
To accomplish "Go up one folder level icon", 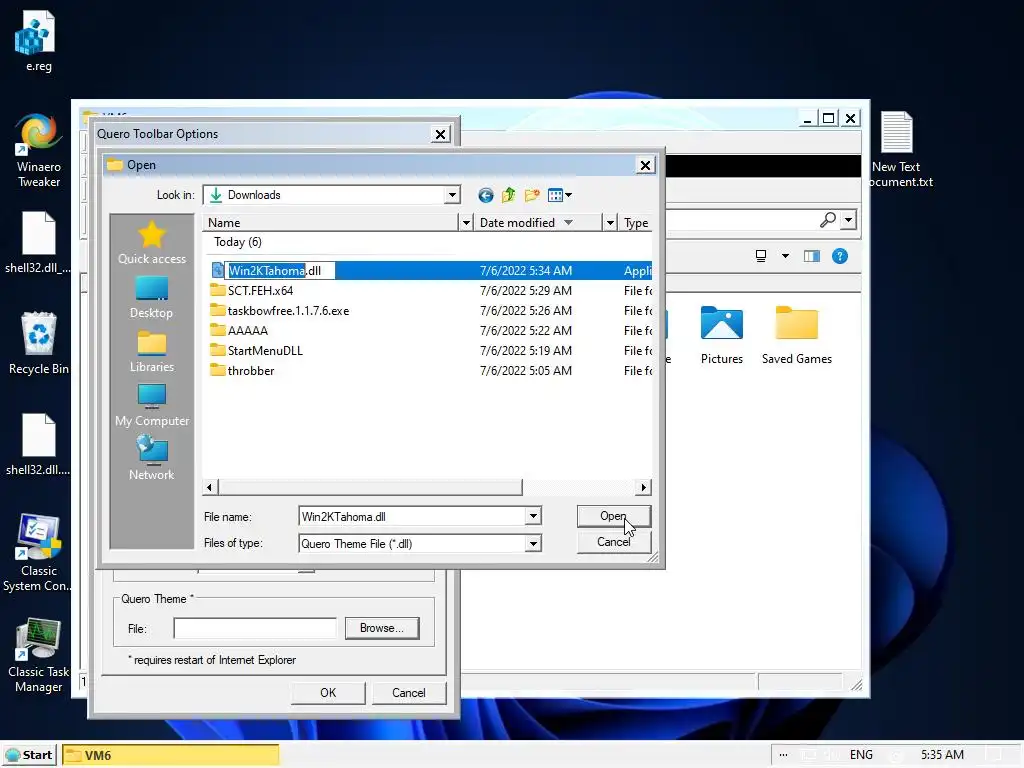I will click(x=509, y=195).
